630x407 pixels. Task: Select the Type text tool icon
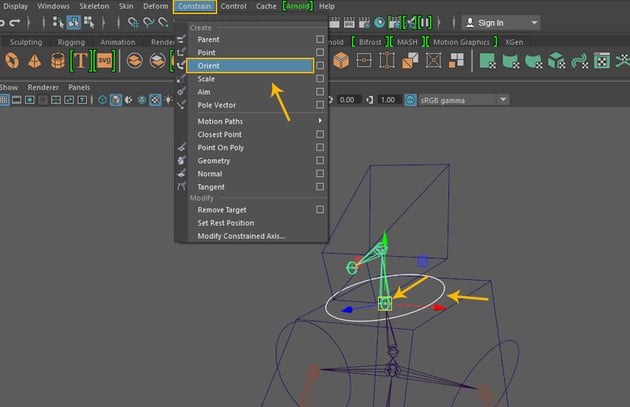(x=79, y=61)
